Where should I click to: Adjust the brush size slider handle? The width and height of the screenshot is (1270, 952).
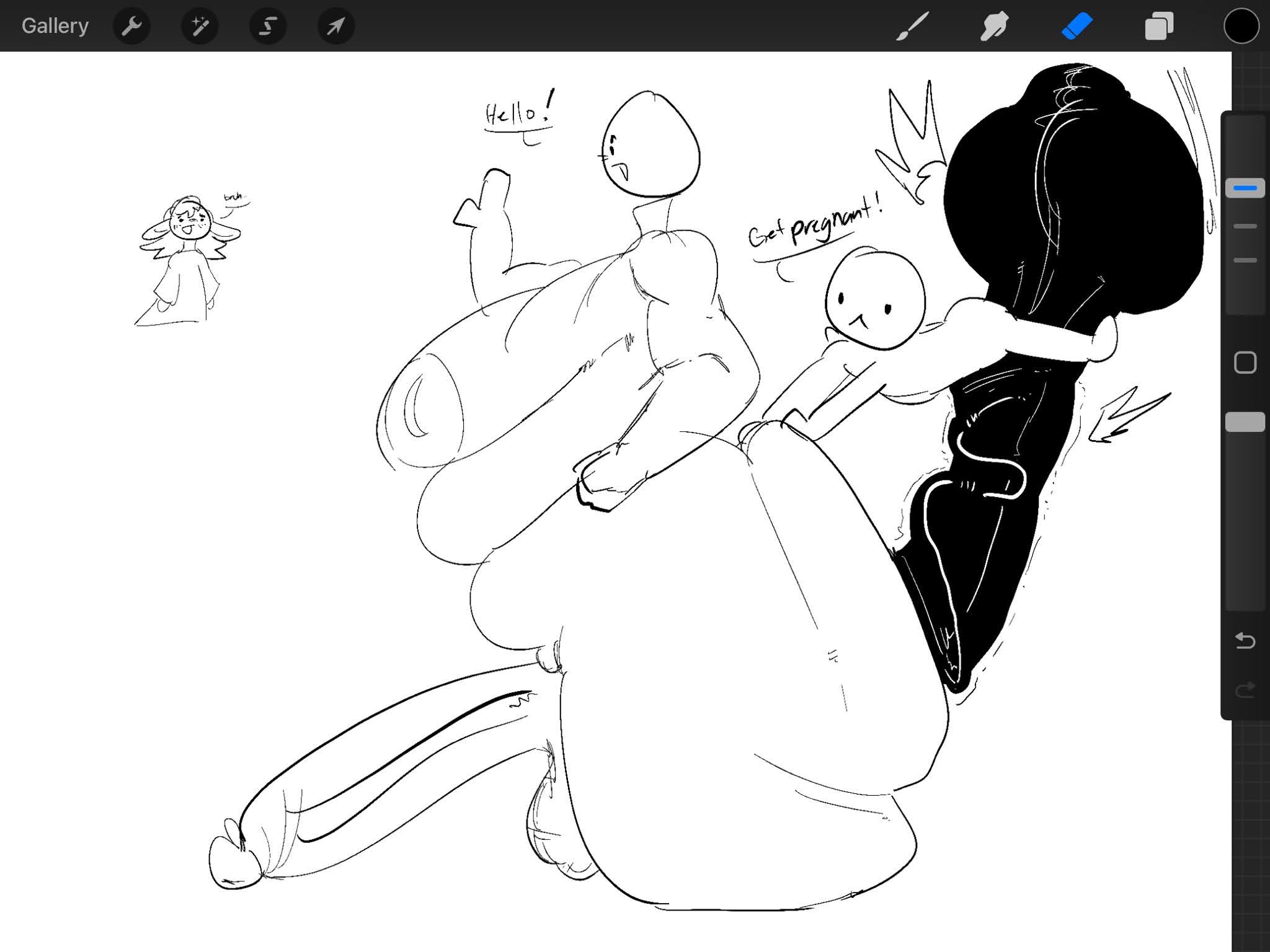(1245, 188)
